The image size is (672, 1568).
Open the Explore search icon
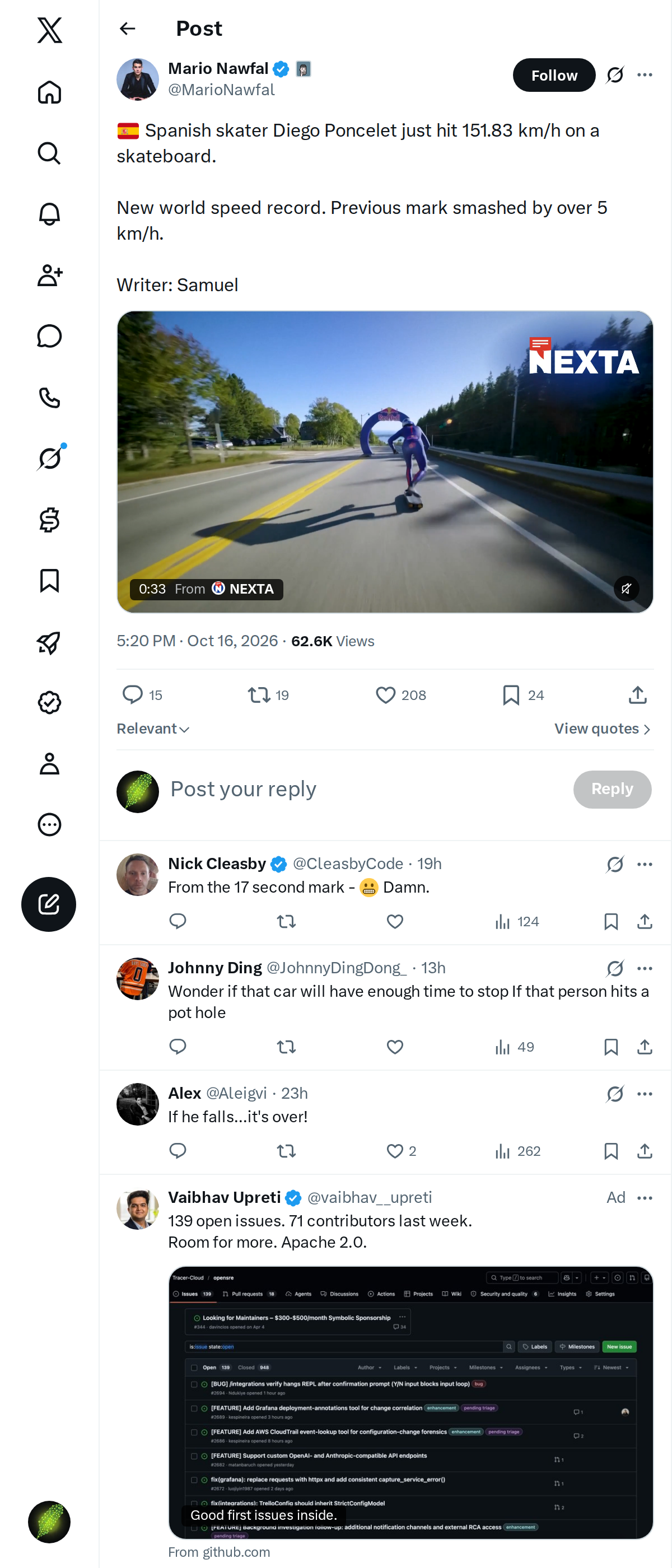tap(49, 153)
